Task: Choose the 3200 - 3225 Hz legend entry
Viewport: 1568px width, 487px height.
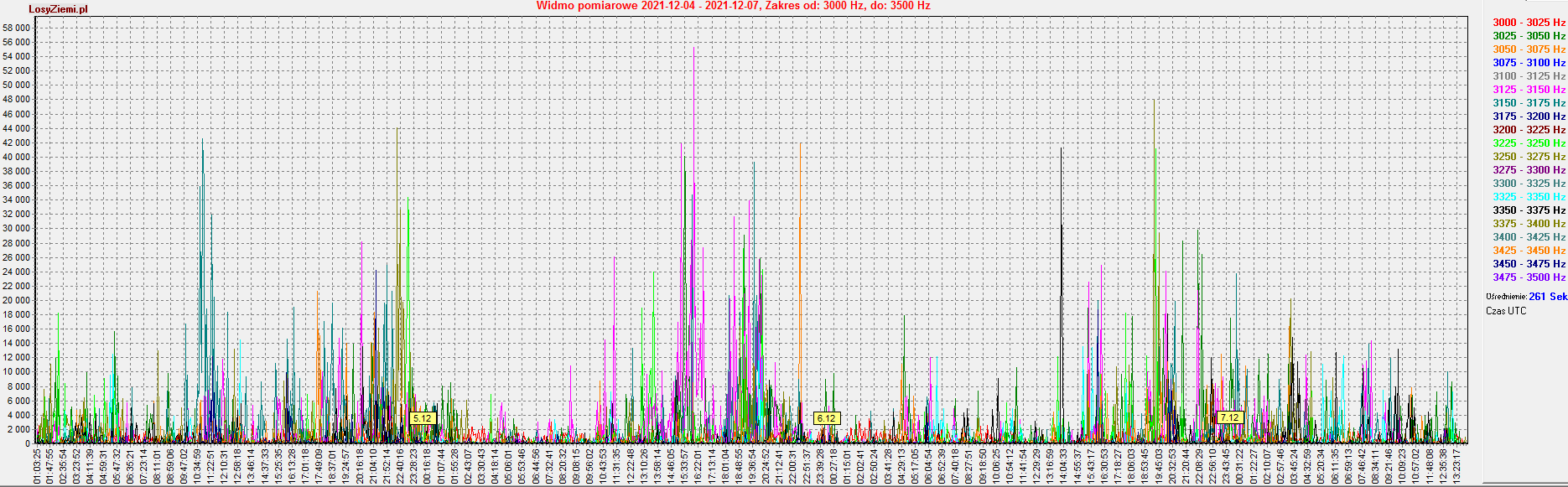Action: coord(1529,130)
